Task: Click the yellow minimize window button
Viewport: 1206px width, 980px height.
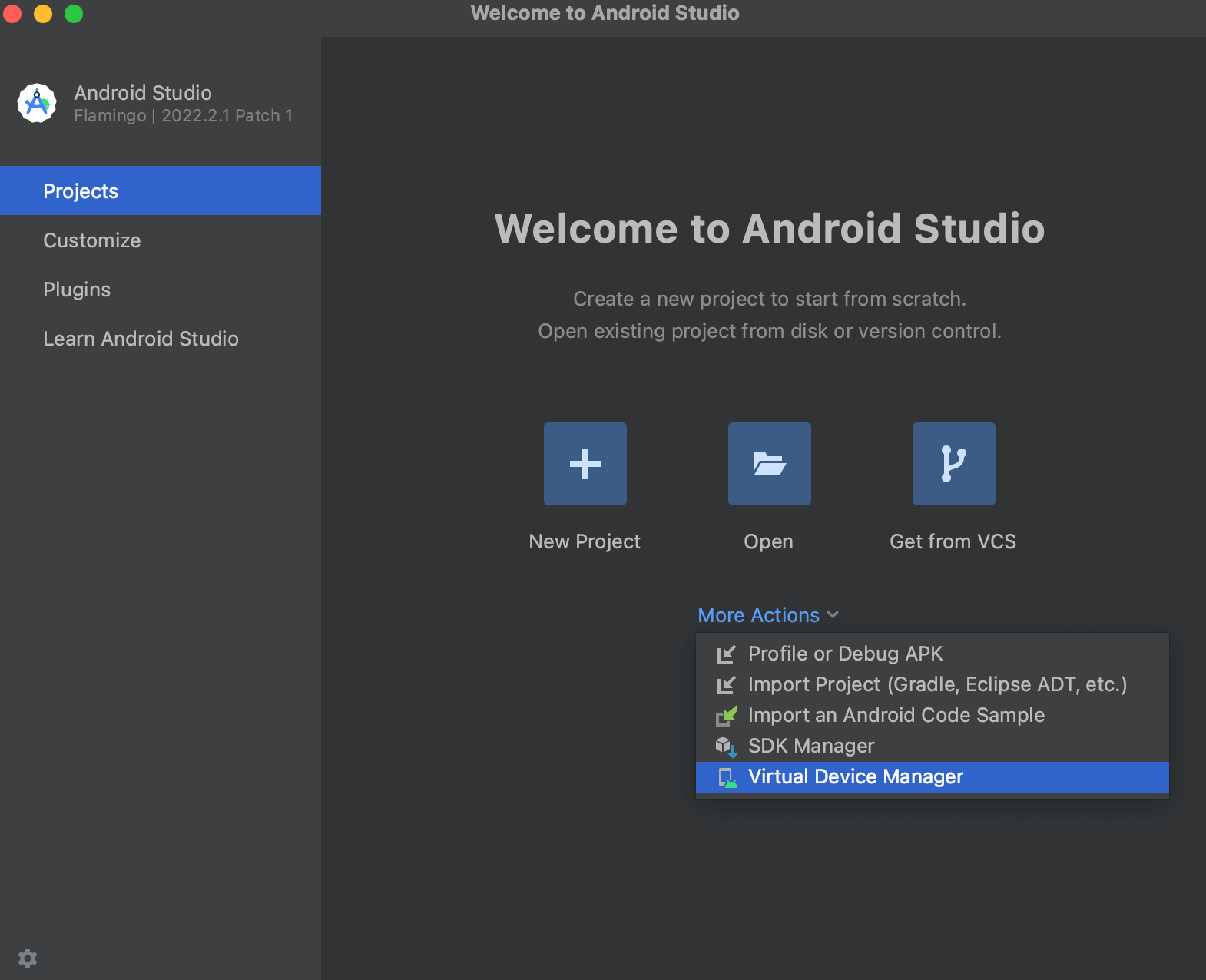Action: (x=43, y=14)
